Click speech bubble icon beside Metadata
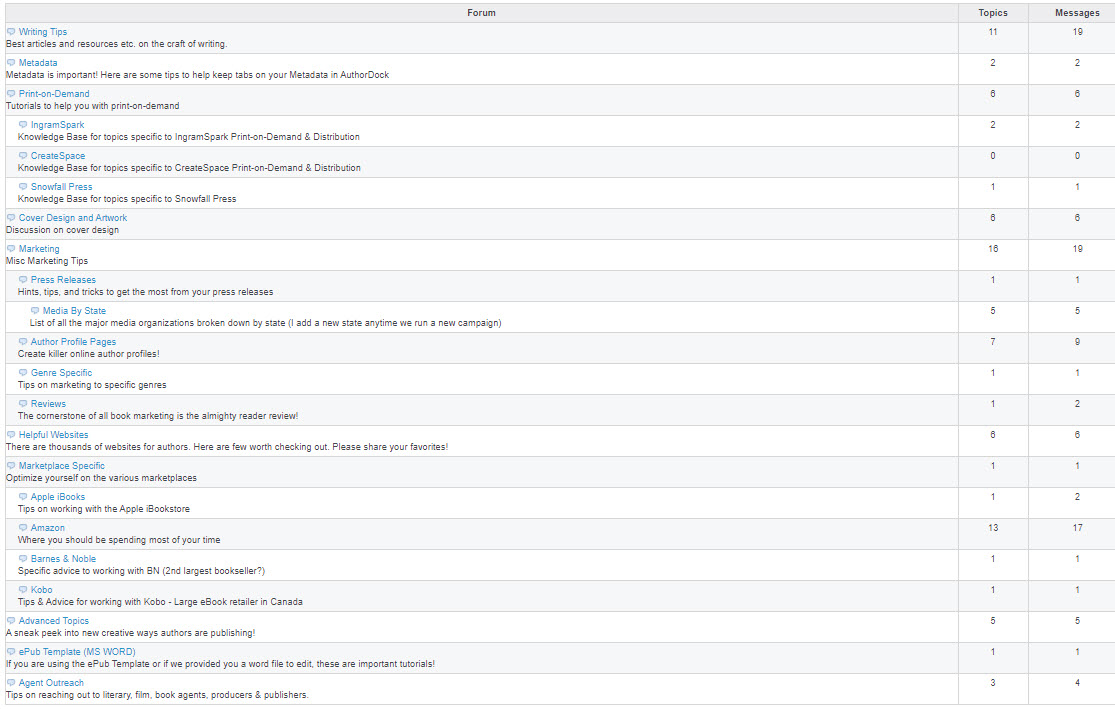Image resolution: width=1115 pixels, height=709 pixels. (x=11, y=63)
